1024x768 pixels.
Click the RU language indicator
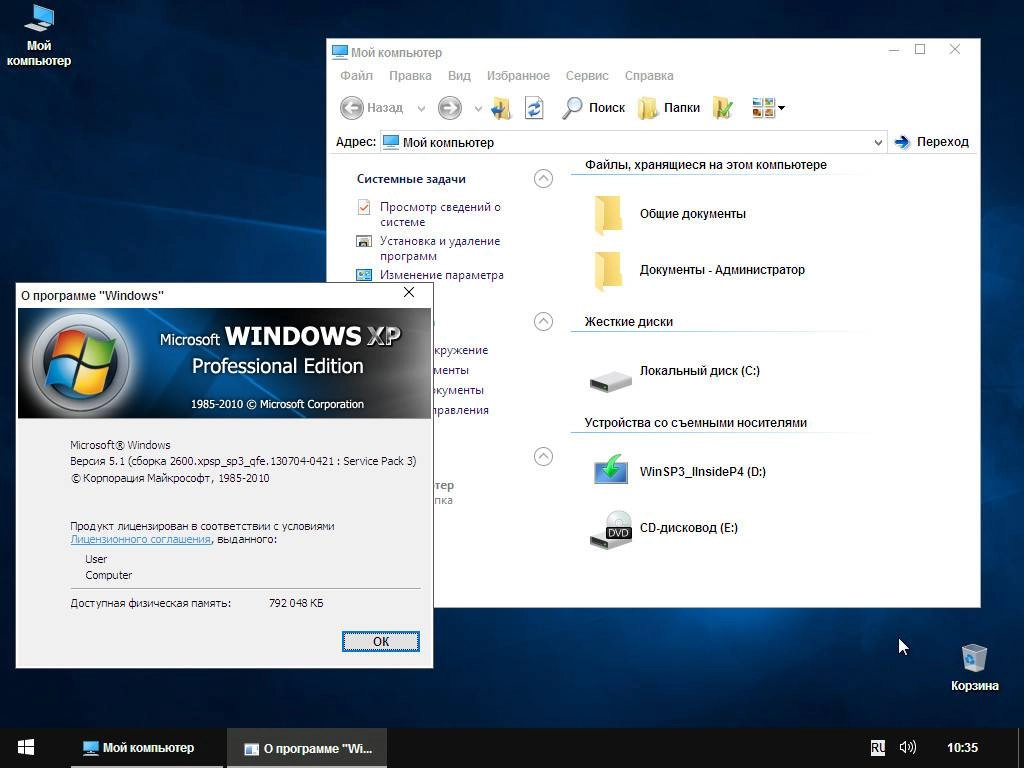tap(878, 748)
